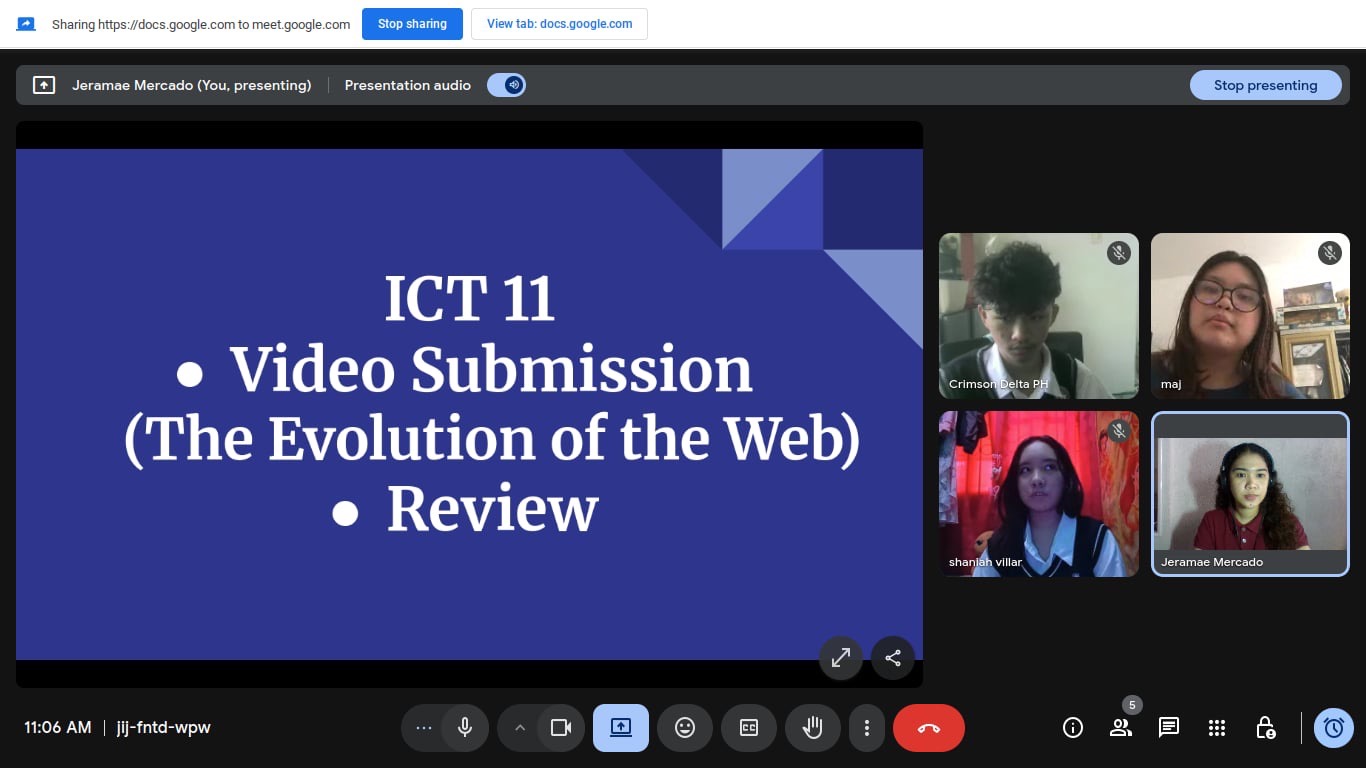This screenshot has width=1366, height=768.
Task: Open meeting details info icon
Action: click(x=1073, y=728)
